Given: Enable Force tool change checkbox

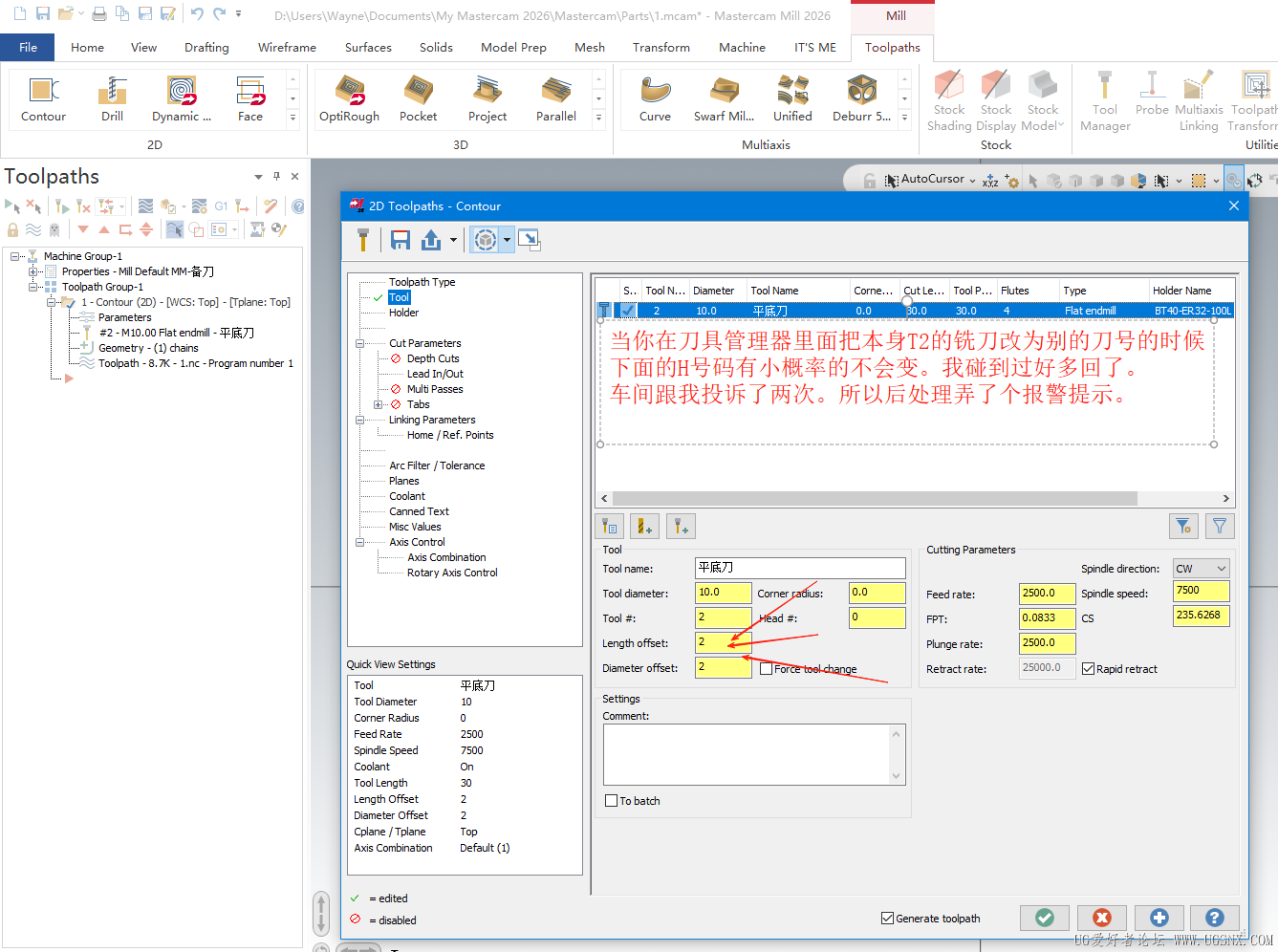Looking at the screenshot, I should (x=766, y=669).
